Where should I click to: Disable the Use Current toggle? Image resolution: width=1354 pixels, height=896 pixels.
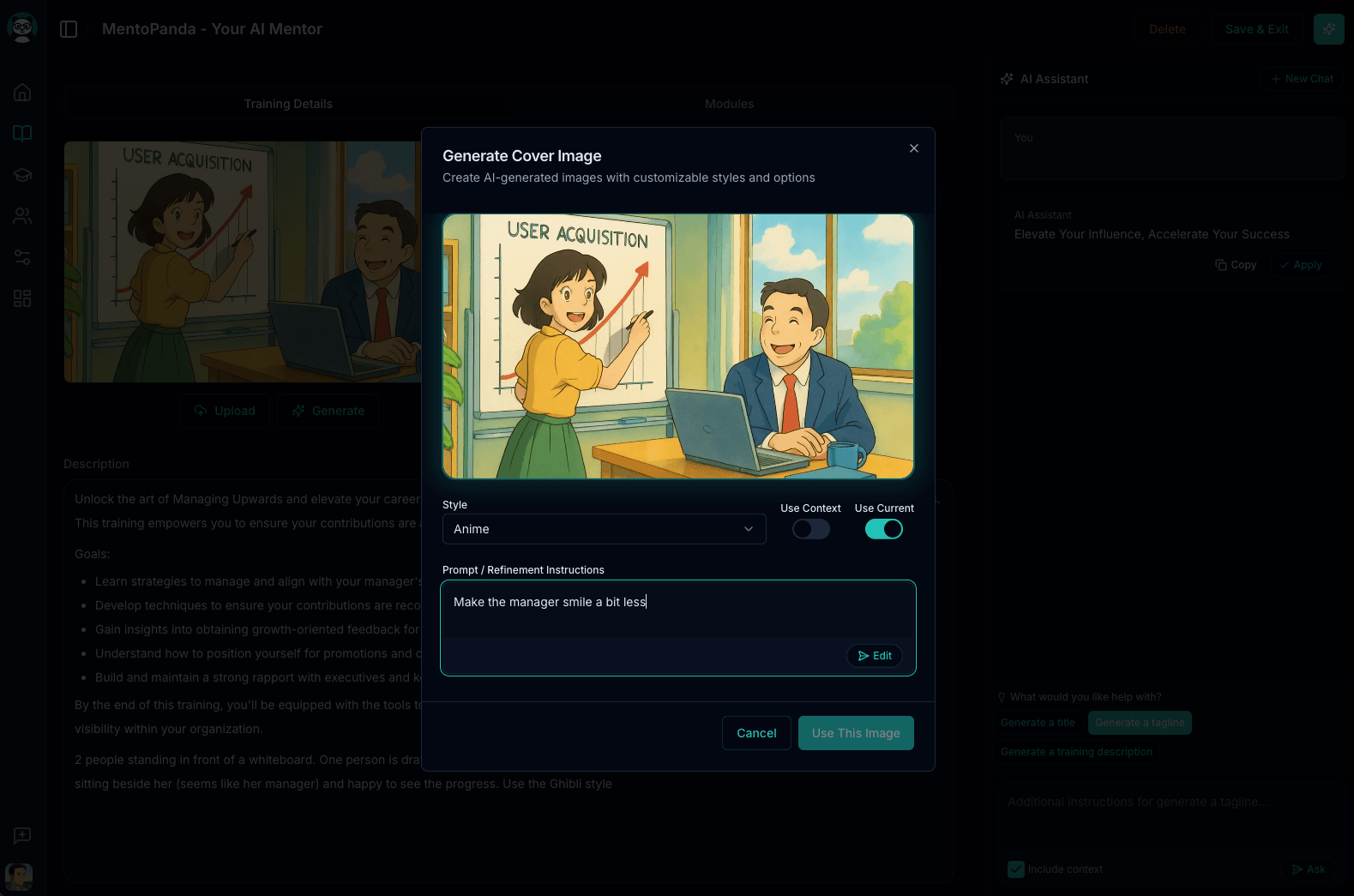883,529
